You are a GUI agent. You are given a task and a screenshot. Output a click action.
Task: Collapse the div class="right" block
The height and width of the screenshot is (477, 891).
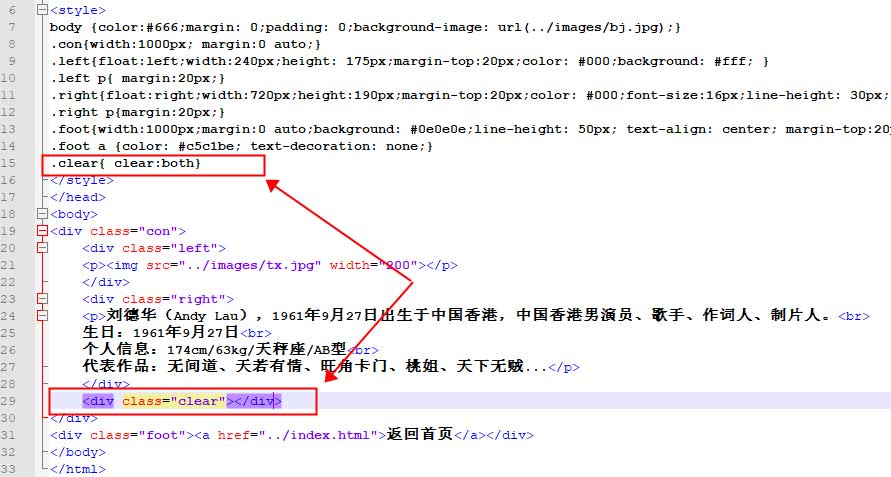coord(40,299)
